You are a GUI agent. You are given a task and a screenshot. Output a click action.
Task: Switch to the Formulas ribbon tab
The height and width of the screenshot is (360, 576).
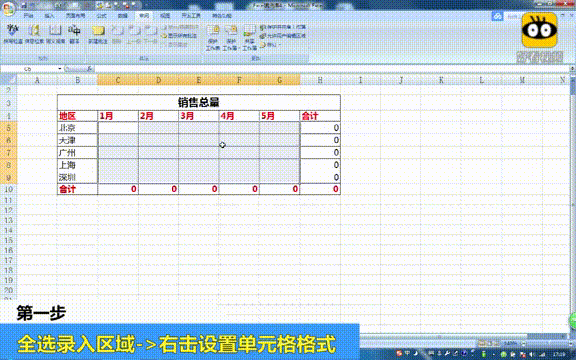pyautogui.click(x=101, y=16)
